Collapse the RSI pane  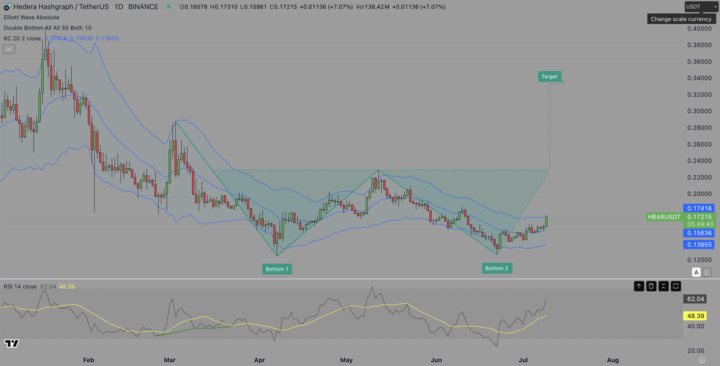(x=664, y=286)
